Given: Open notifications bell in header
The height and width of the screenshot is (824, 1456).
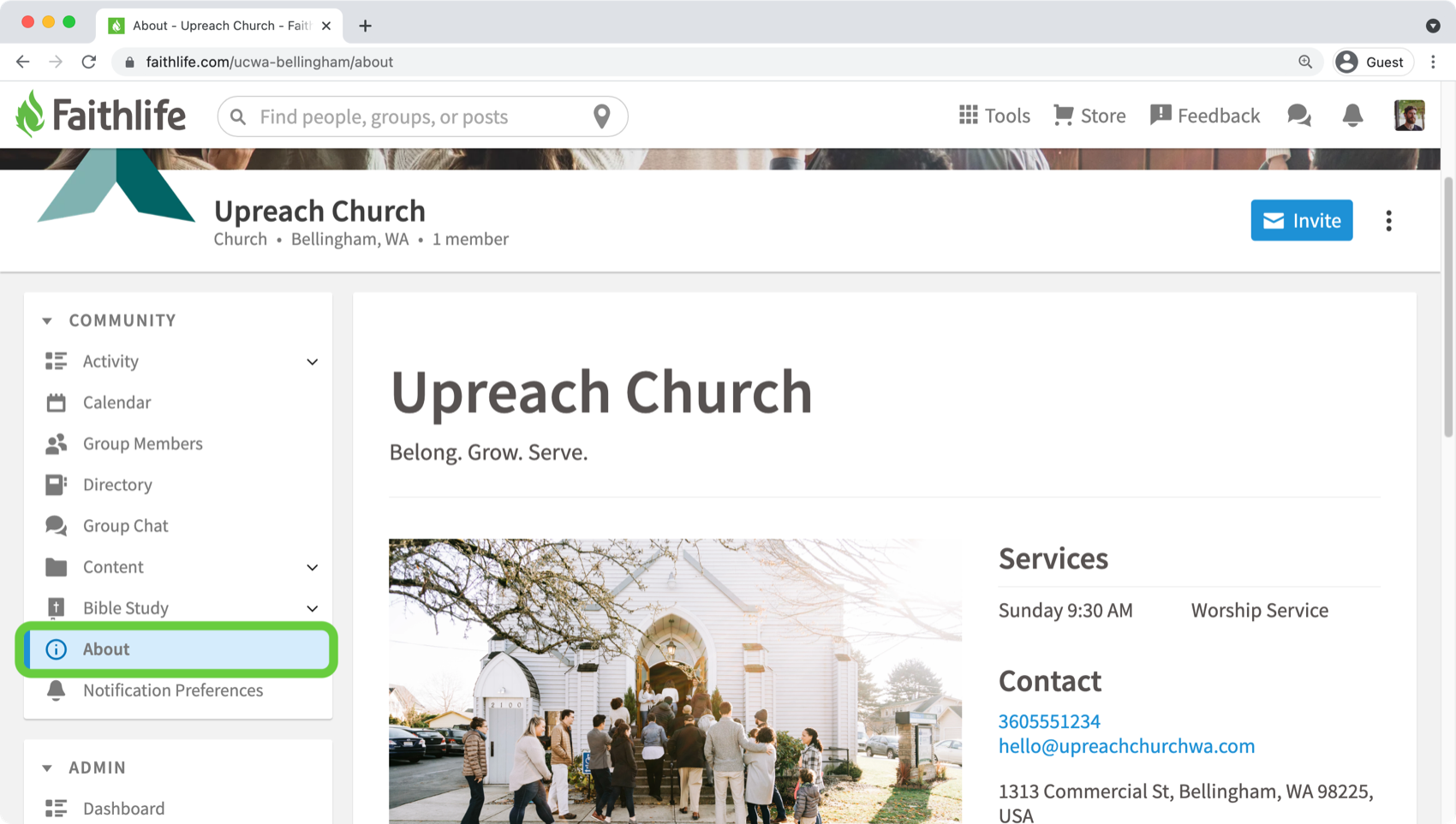Looking at the screenshot, I should click(x=1352, y=116).
